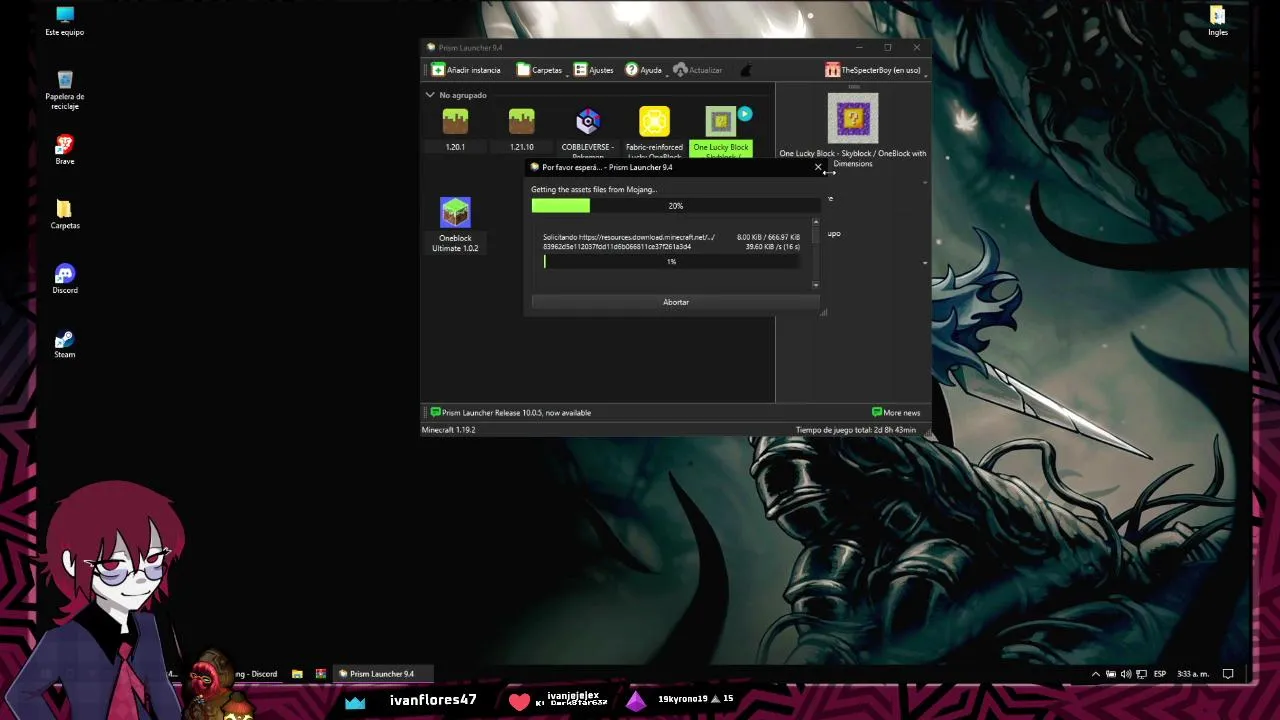Show hidden system tray icons

tap(1096, 674)
